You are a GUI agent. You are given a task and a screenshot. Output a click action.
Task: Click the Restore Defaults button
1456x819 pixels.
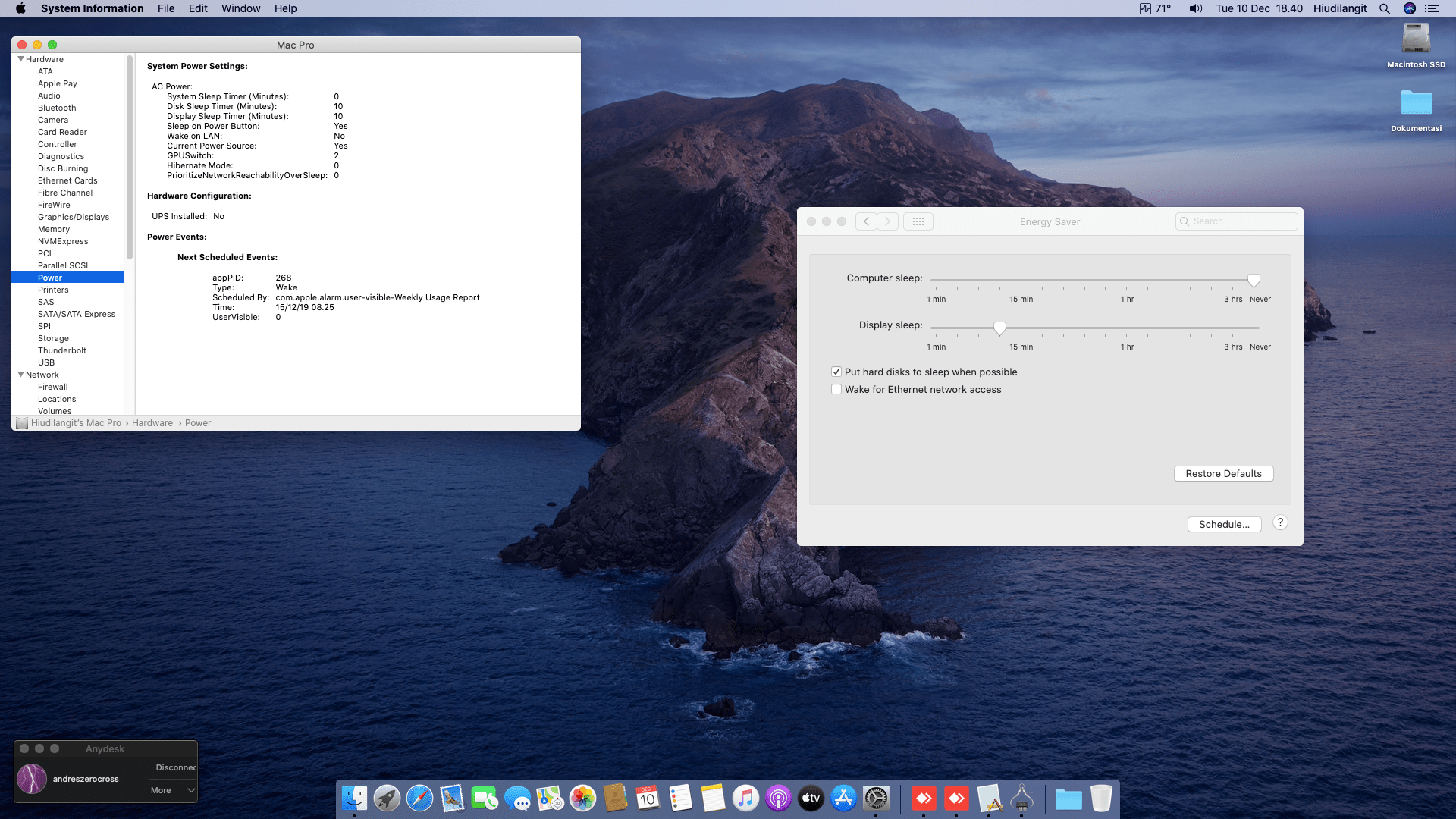pyautogui.click(x=1223, y=473)
